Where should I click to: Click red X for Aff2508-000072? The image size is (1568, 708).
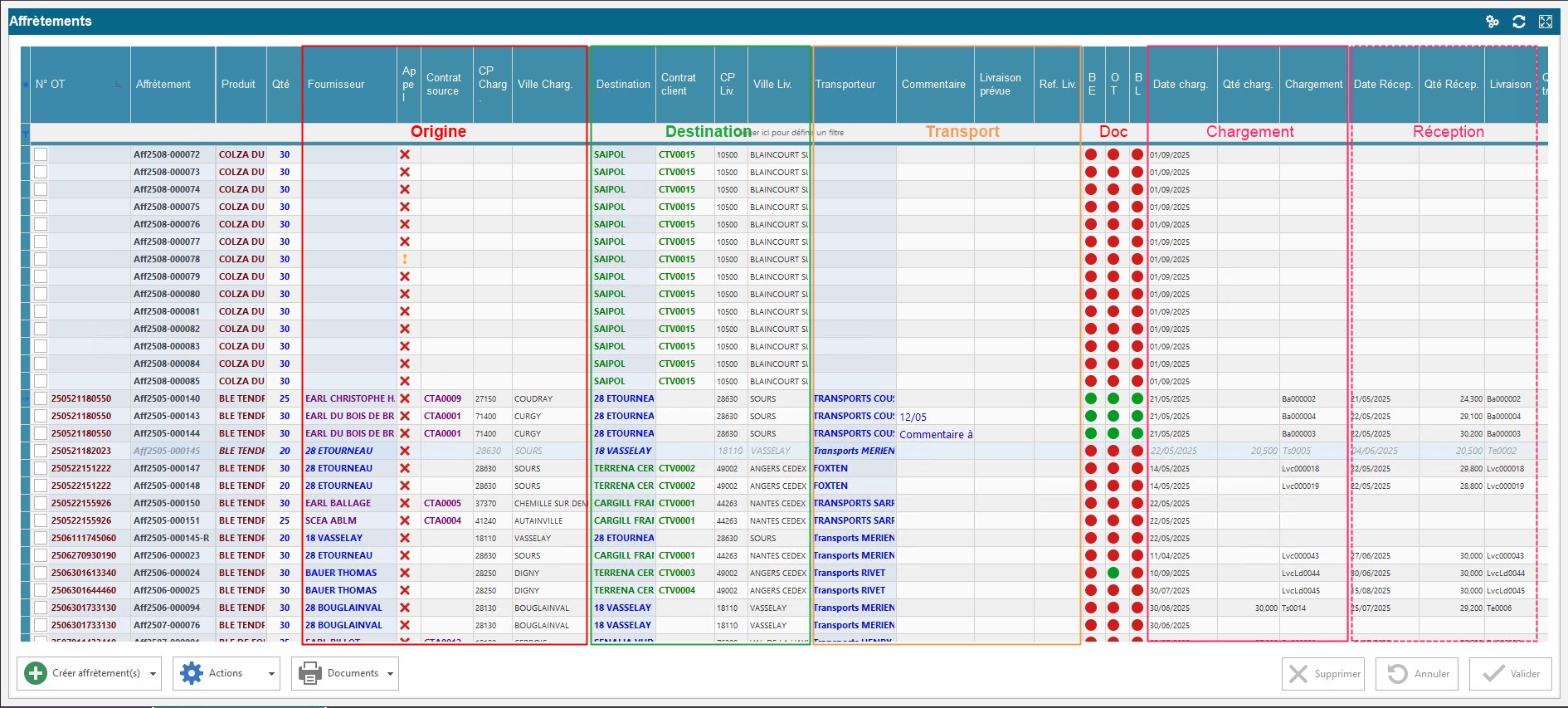(x=405, y=154)
